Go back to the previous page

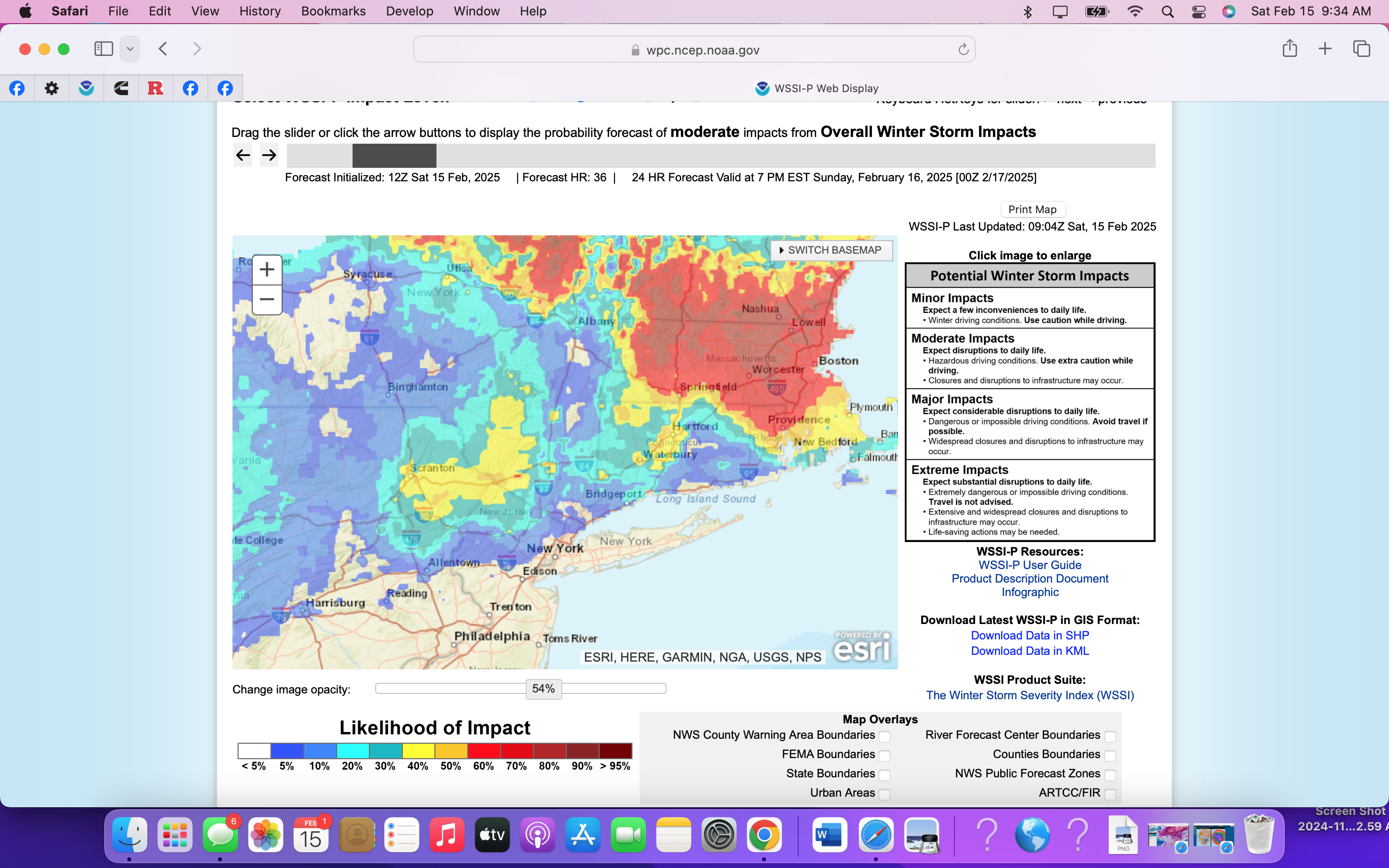pos(163,49)
